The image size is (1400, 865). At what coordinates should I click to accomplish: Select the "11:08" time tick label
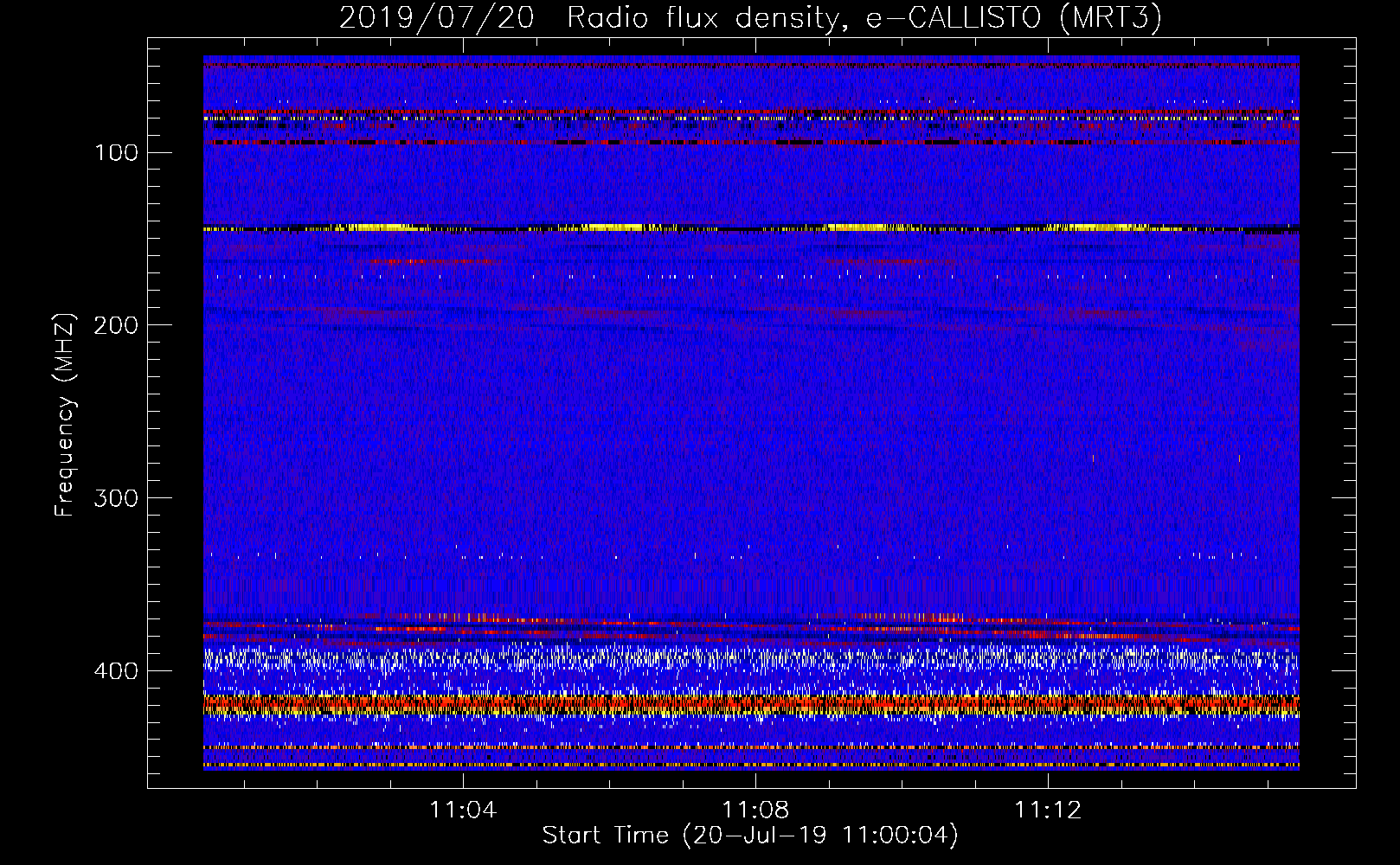pyautogui.click(x=755, y=810)
